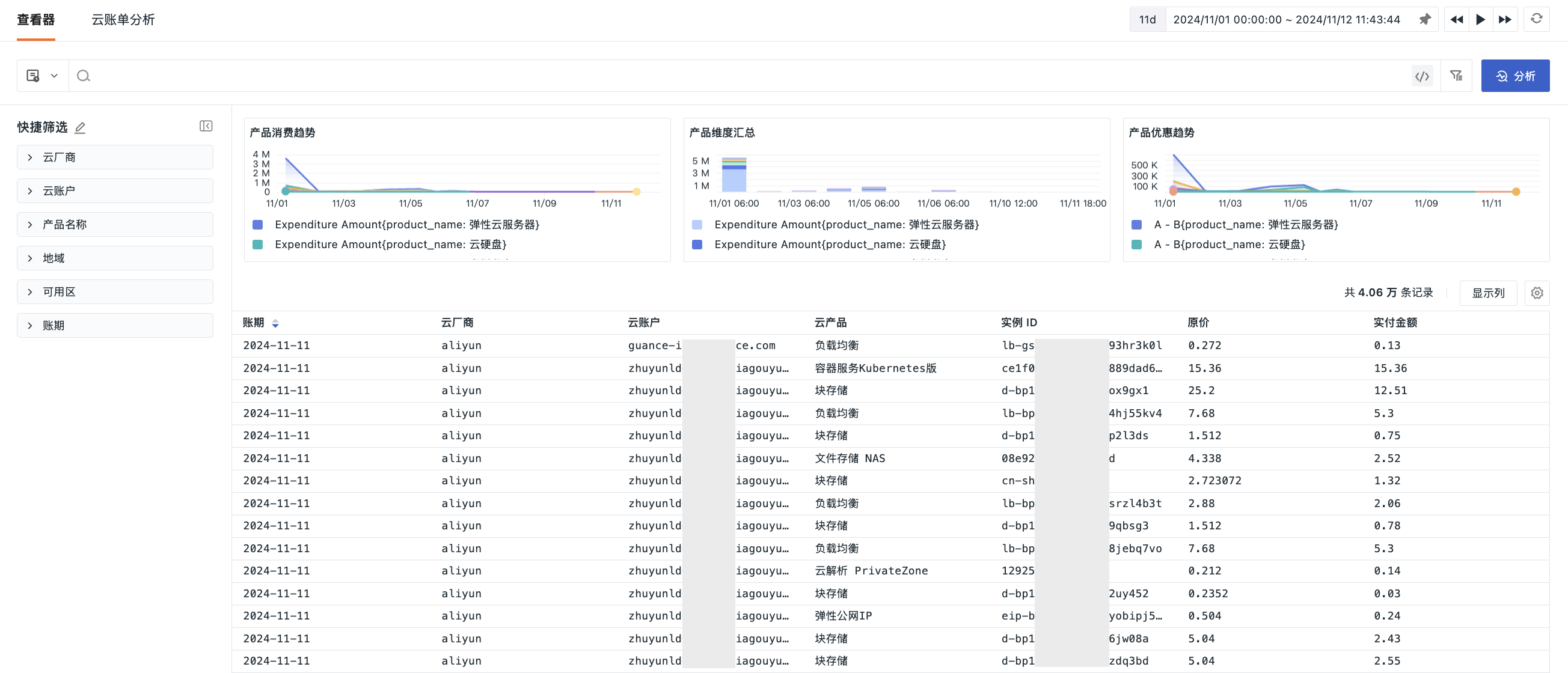Sort the table by 账期 column
1568x673 pixels.
click(x=275, y=323)
